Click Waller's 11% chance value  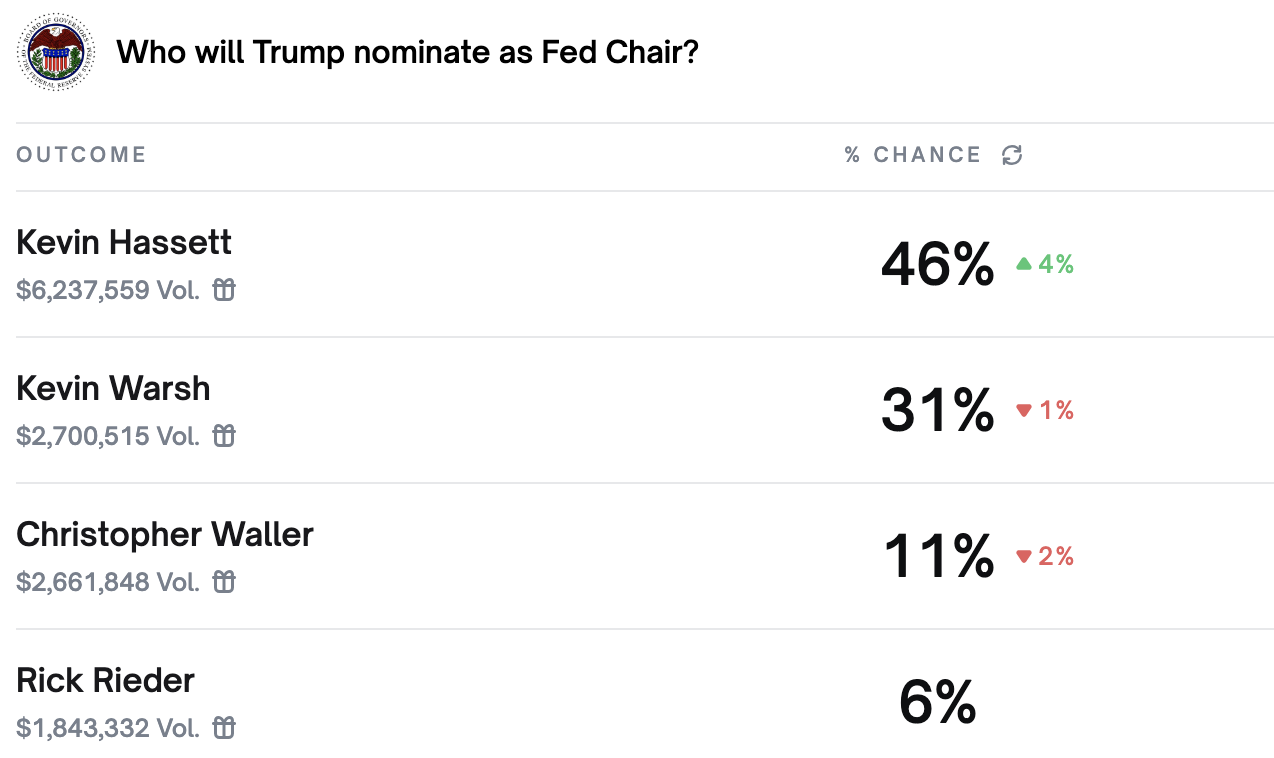tap(938, 556)
